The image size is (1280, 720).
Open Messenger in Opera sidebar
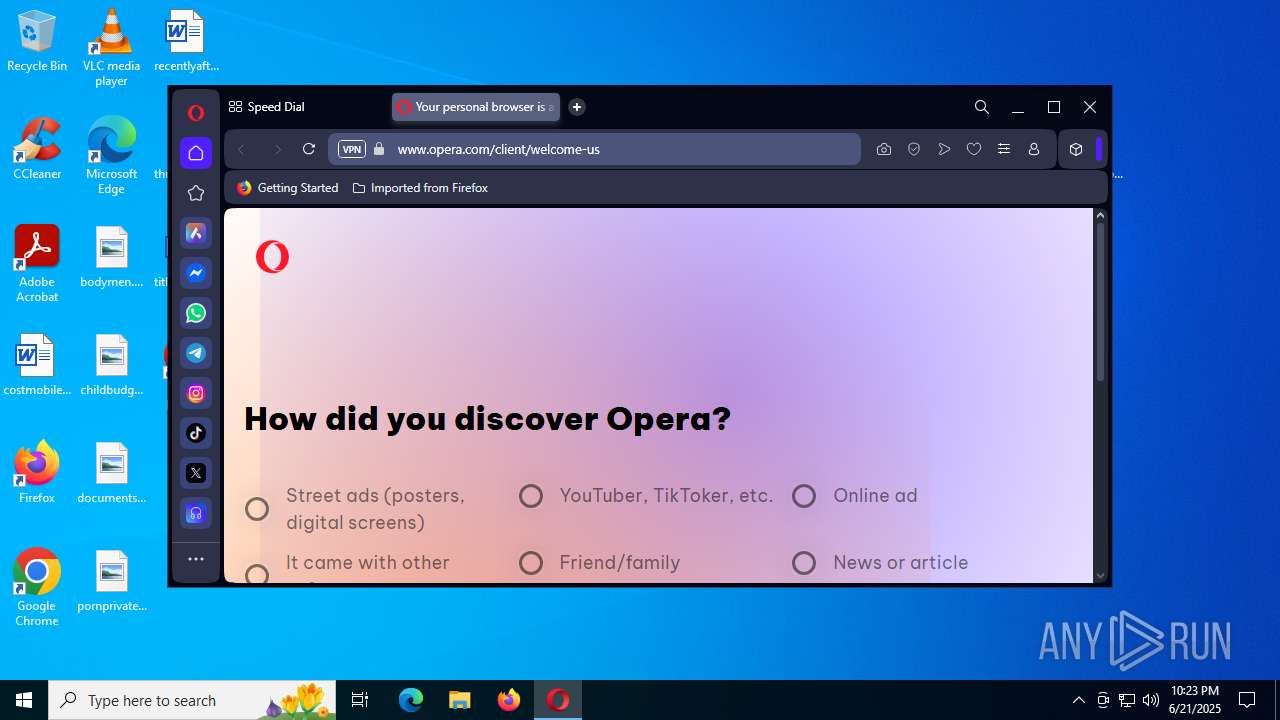196,273
